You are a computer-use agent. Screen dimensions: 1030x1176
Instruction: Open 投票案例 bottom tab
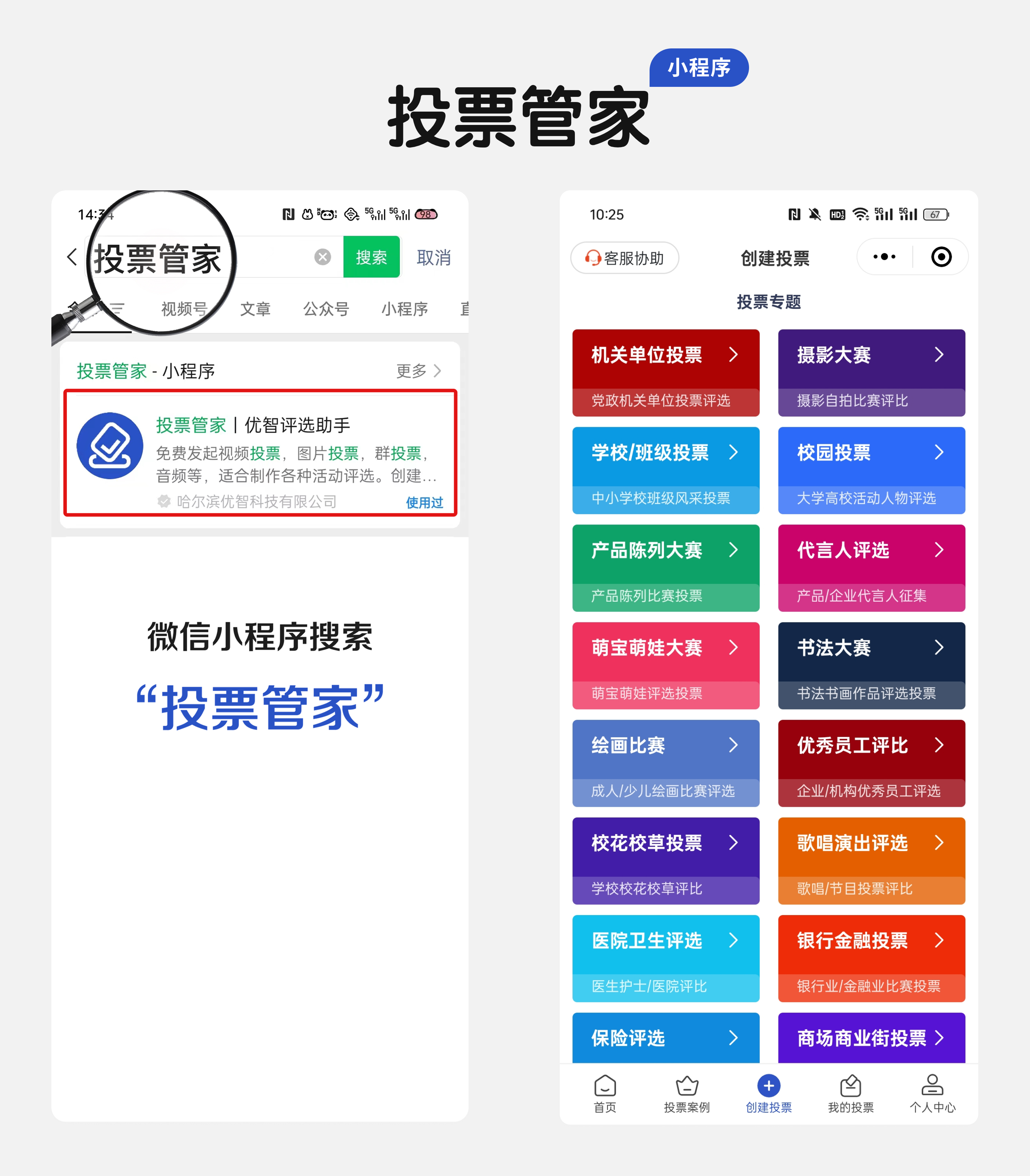point(686,1094)
